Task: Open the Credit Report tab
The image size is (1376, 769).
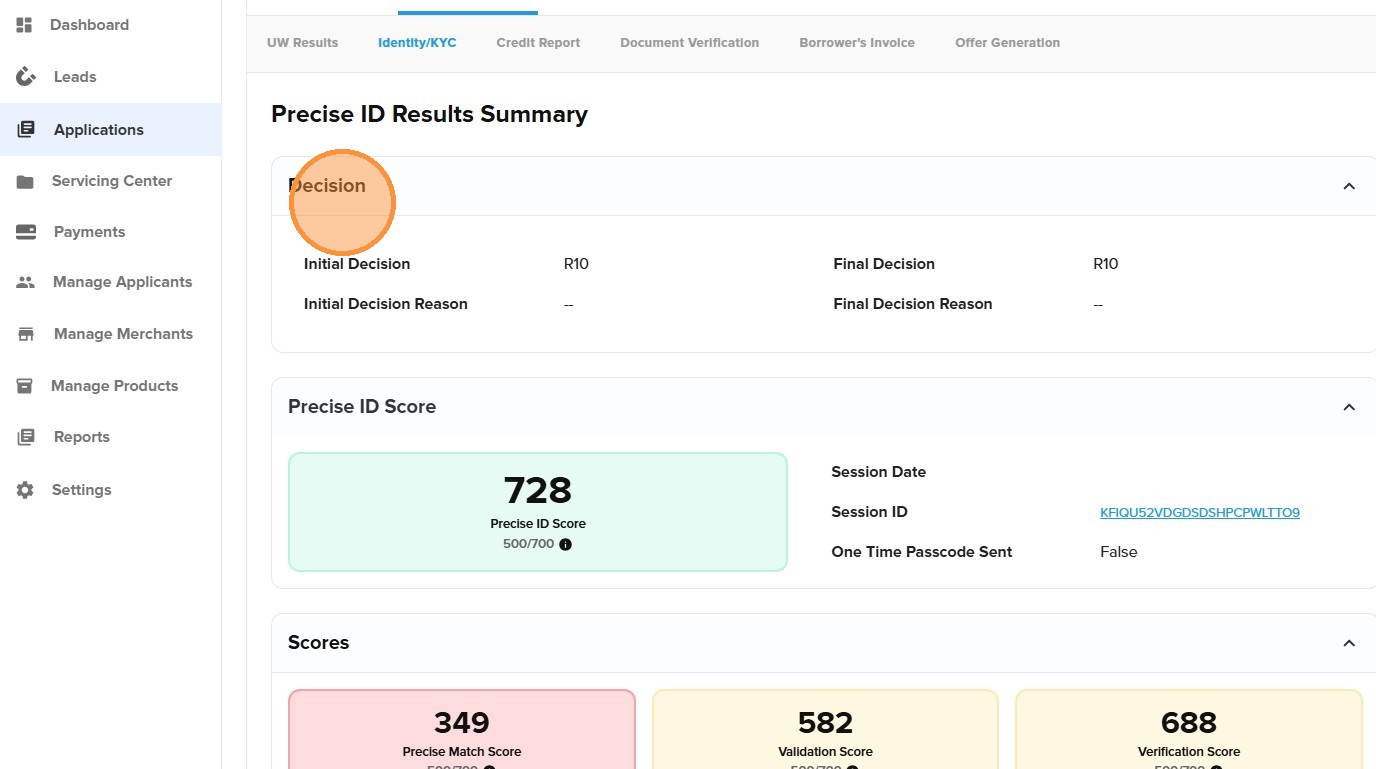Action: (538, 43)
